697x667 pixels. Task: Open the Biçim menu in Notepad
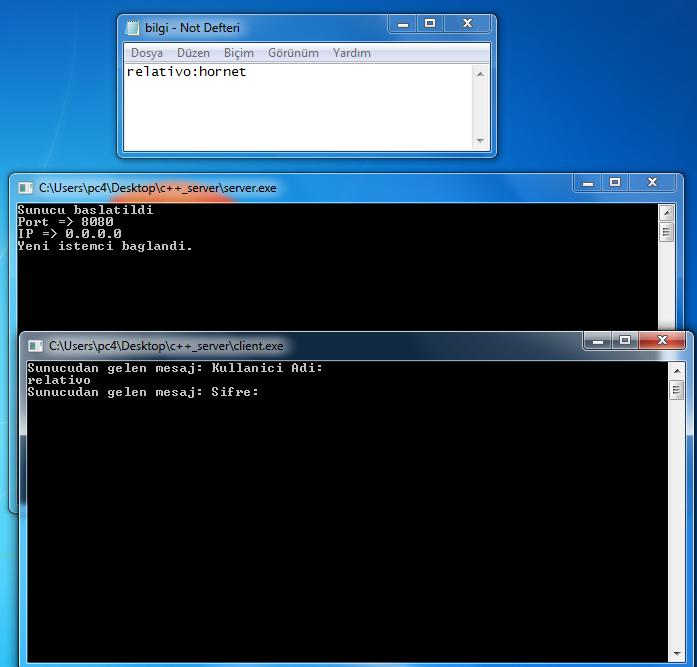click(x=239, y=53)
